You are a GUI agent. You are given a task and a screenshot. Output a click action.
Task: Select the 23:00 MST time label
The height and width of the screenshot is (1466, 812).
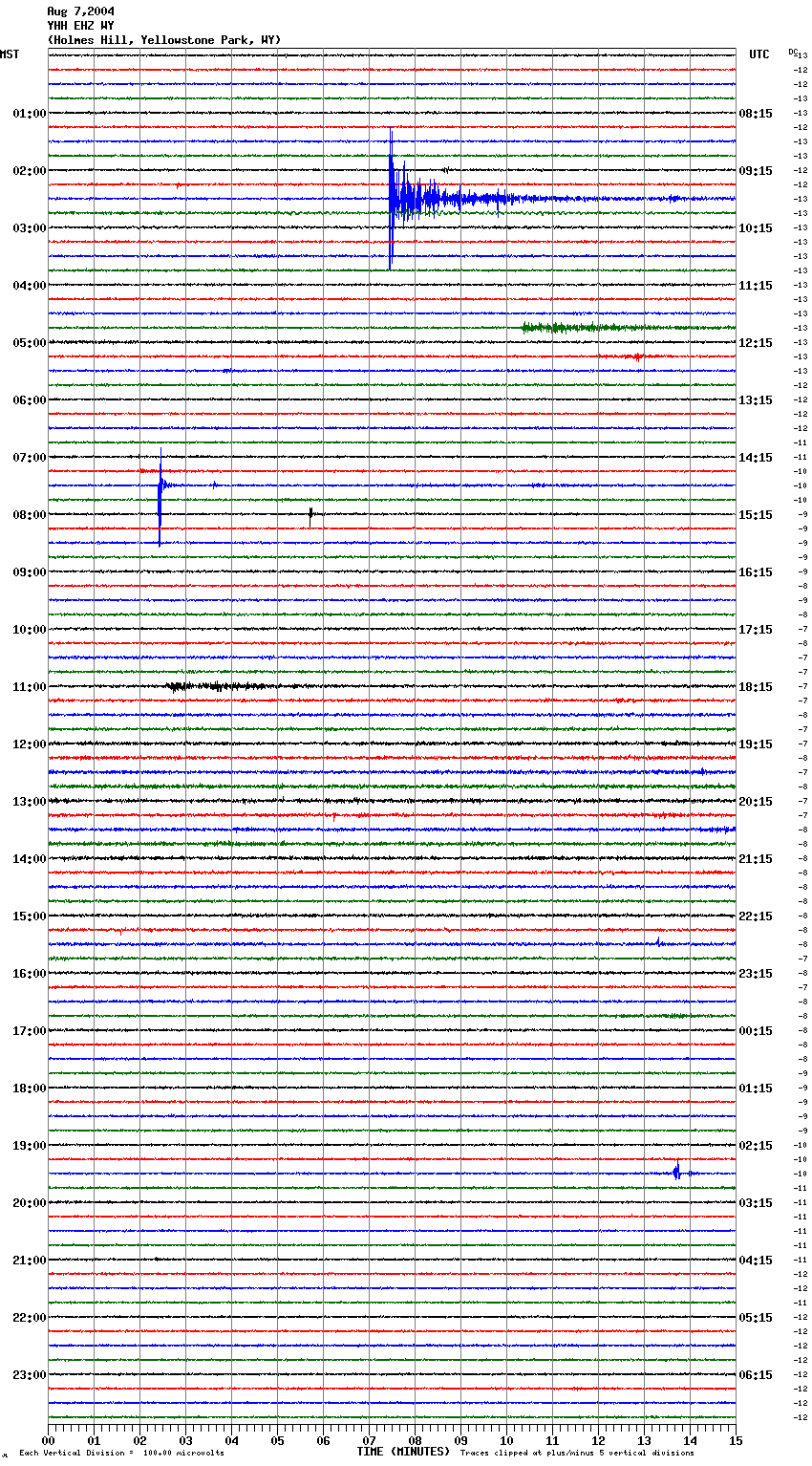click(x=30, y=1375)
